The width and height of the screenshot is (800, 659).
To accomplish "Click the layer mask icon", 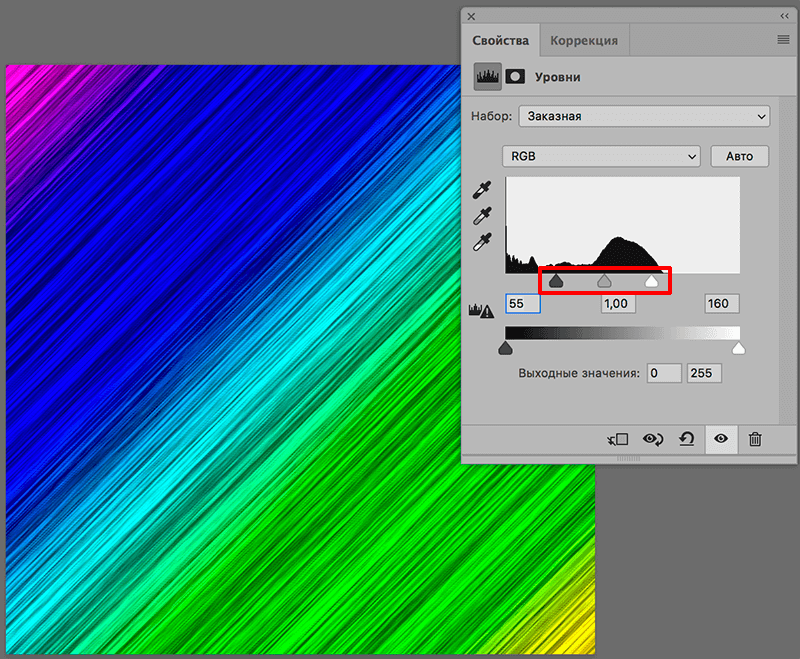I will pyautogui.click(x=514, y=77).
